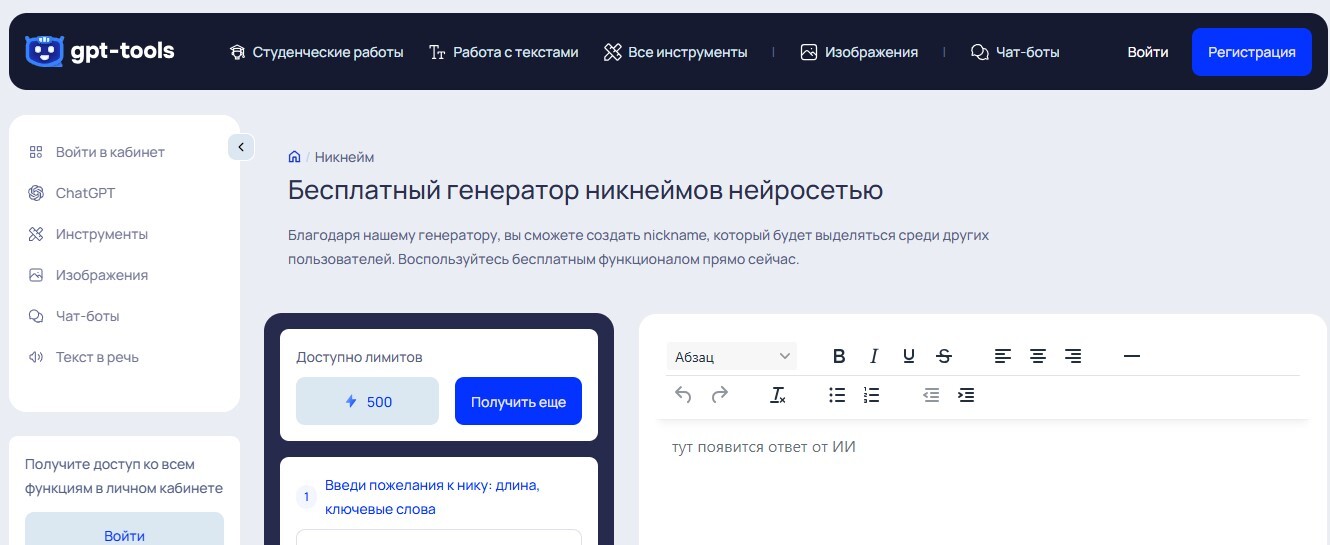Open the Студенческие работы menu
The height and width of the screenshot is (545, 1330).
coord(316,52)
